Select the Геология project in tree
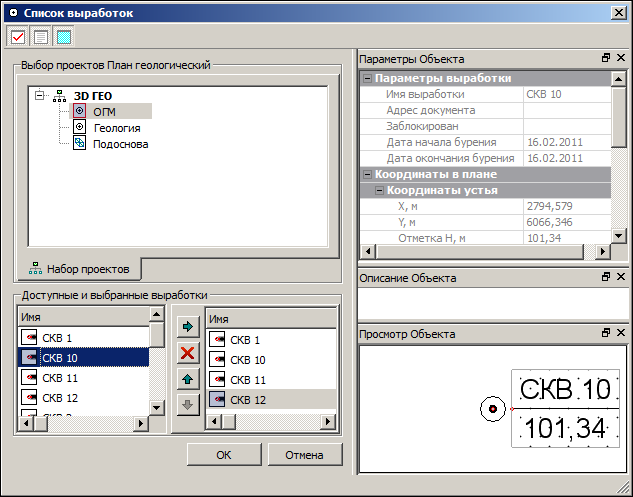 [117, 128]
